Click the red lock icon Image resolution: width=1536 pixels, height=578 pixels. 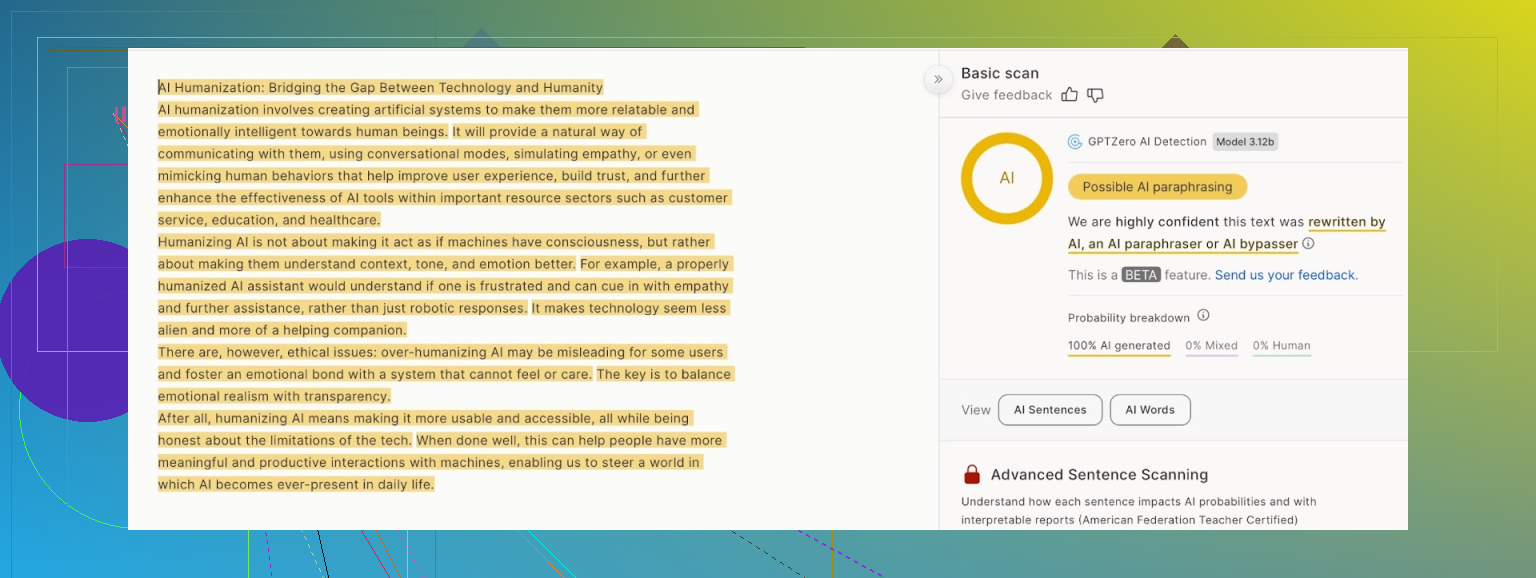971,475
